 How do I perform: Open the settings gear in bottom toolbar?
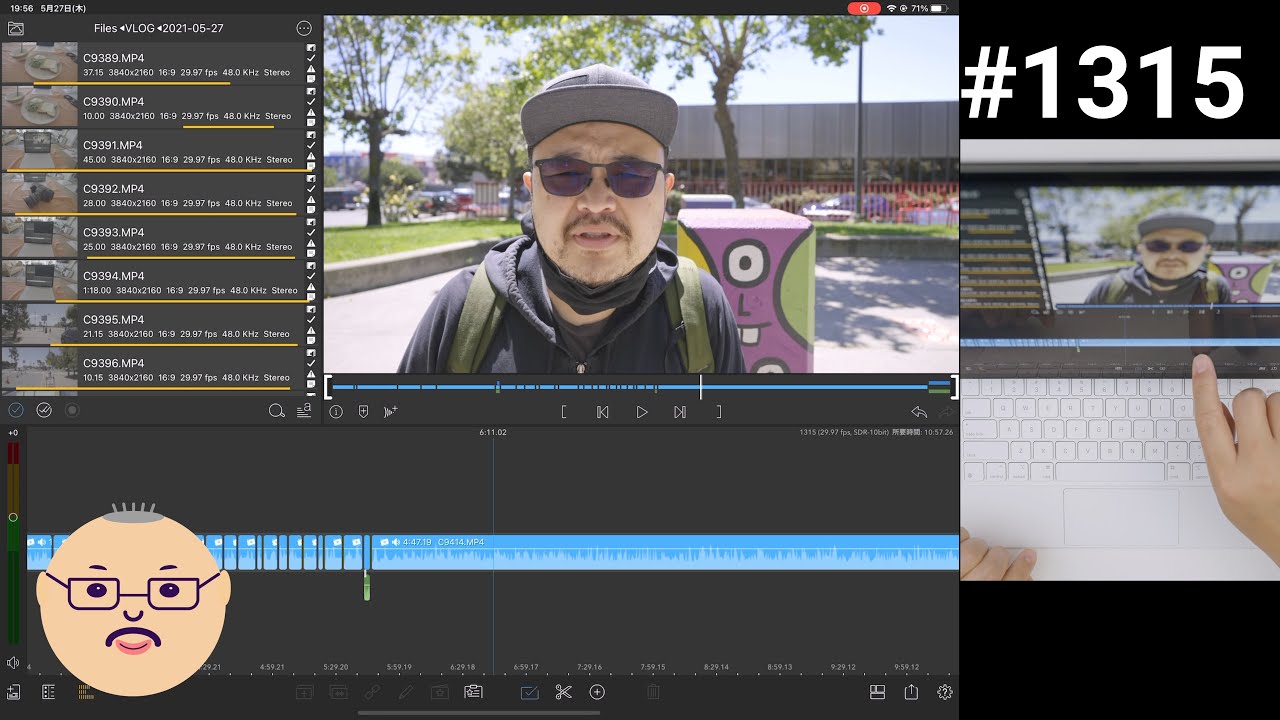pos(945,692)
